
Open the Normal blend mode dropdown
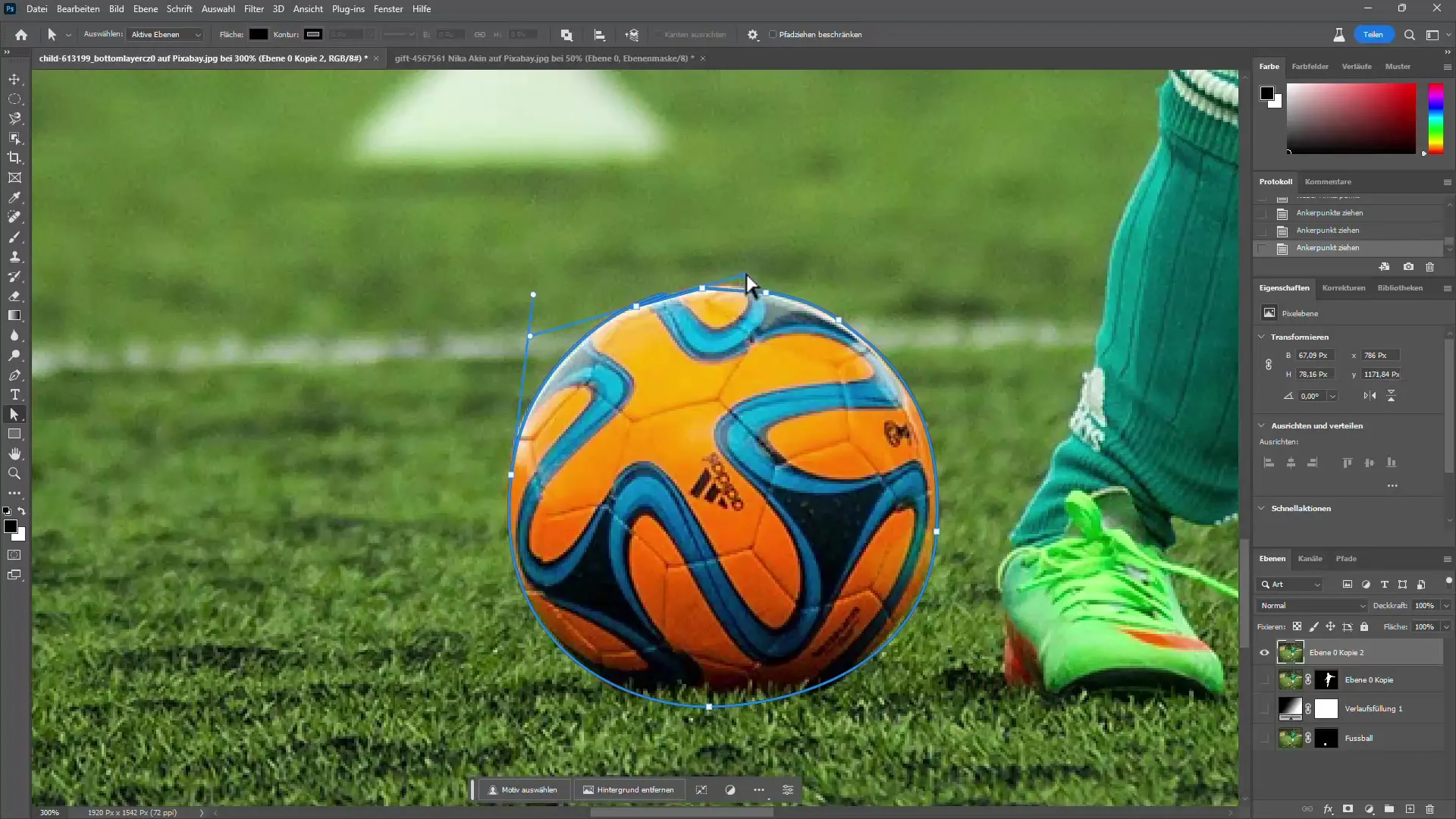coord(1313,606)
